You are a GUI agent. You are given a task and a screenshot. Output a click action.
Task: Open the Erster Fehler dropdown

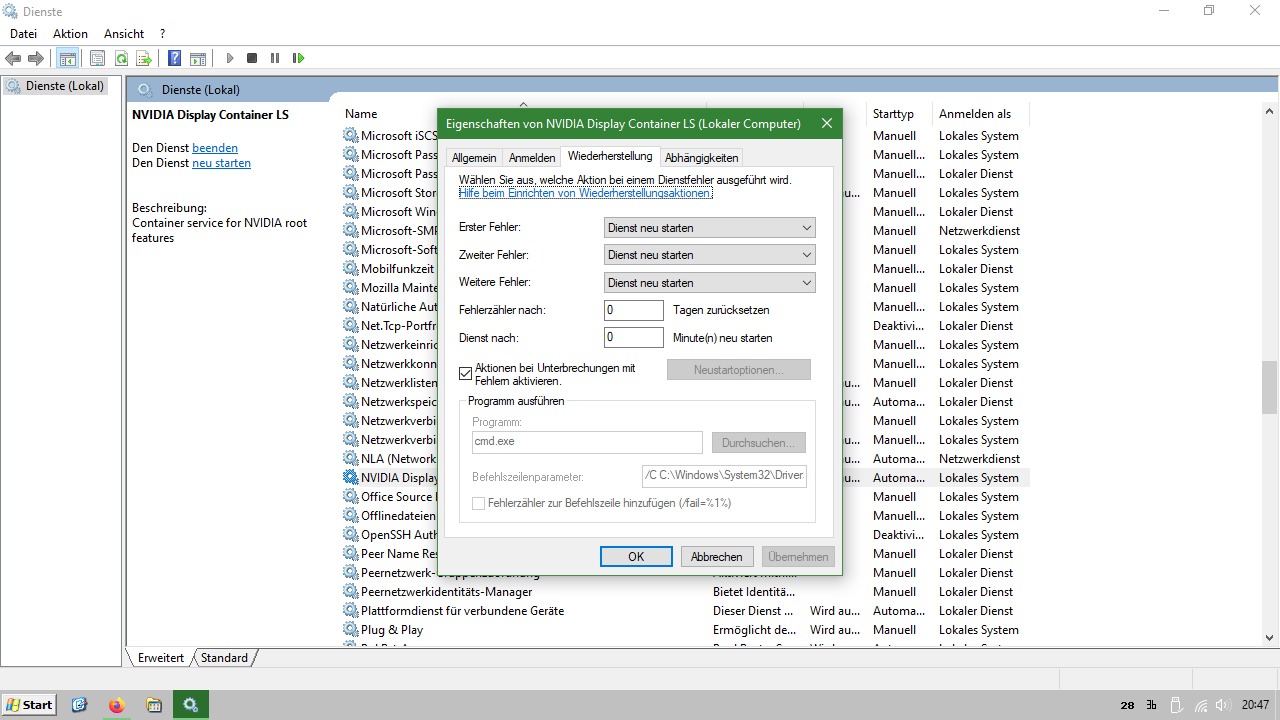(x=710, y=228)
